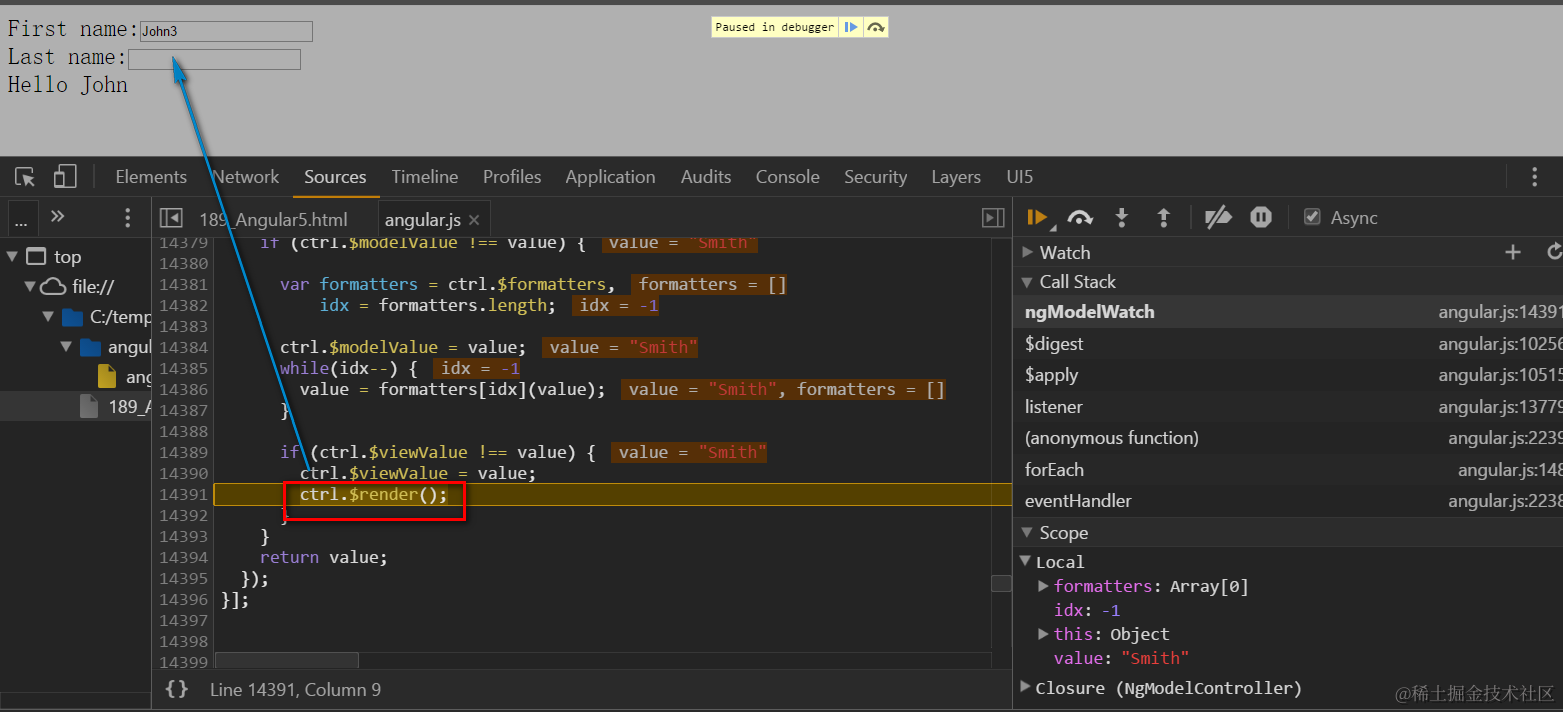Open the UI5 tab

coord(1020,177)
